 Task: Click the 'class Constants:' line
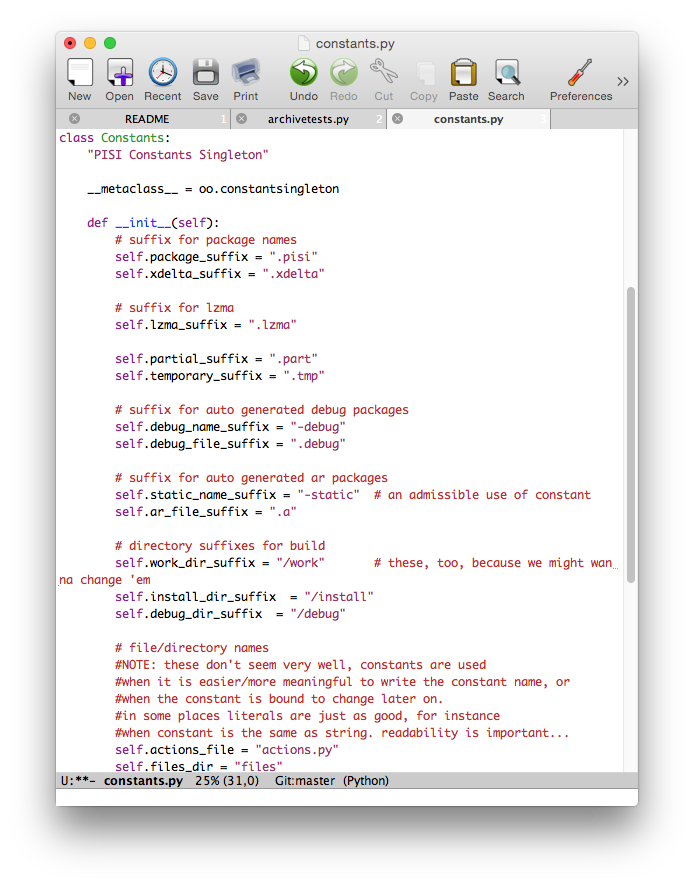pyautogui.click(x=115, y=138)
